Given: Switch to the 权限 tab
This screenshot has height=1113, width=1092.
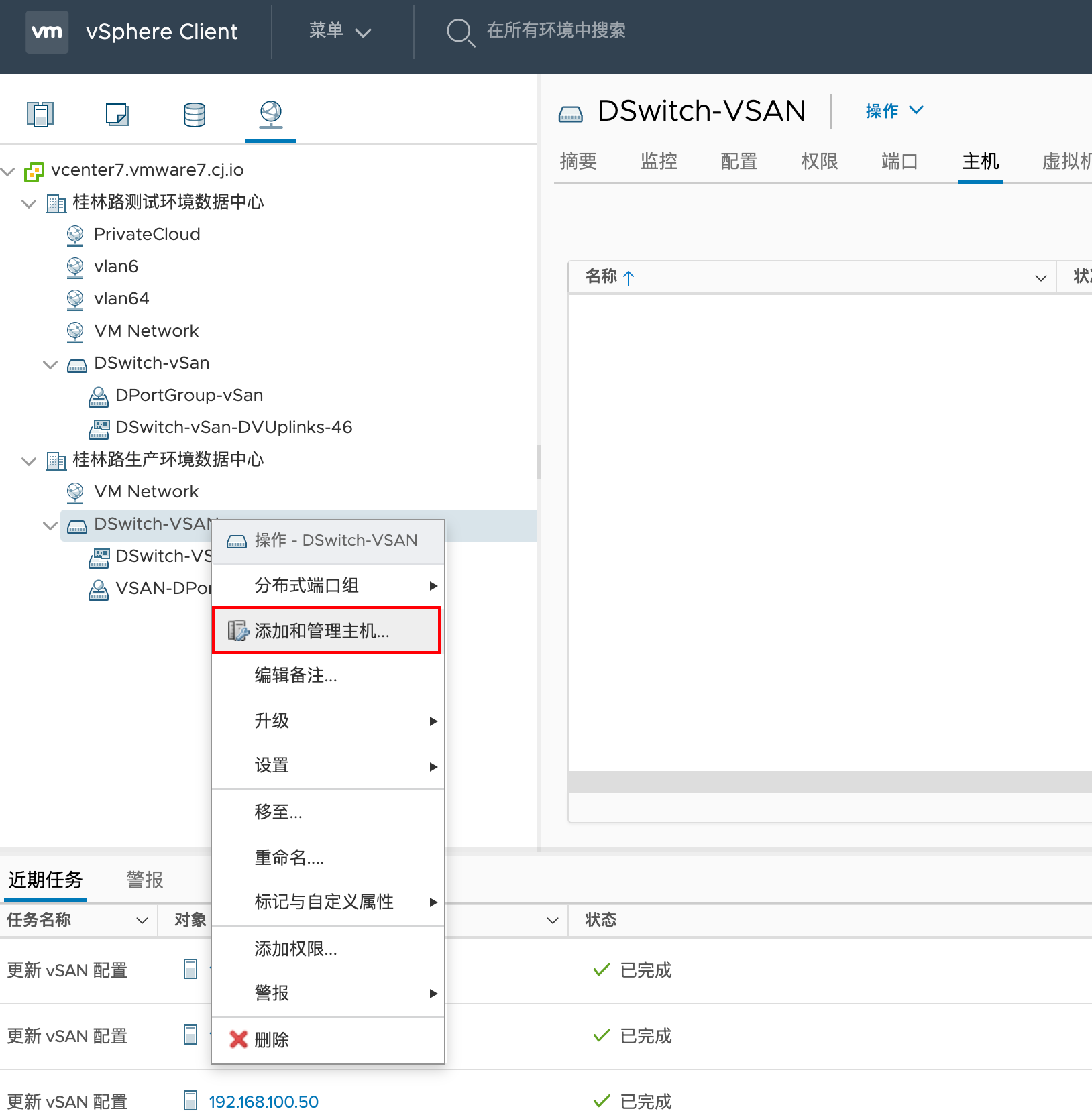Looking at the screenshot, I should 820,161.
